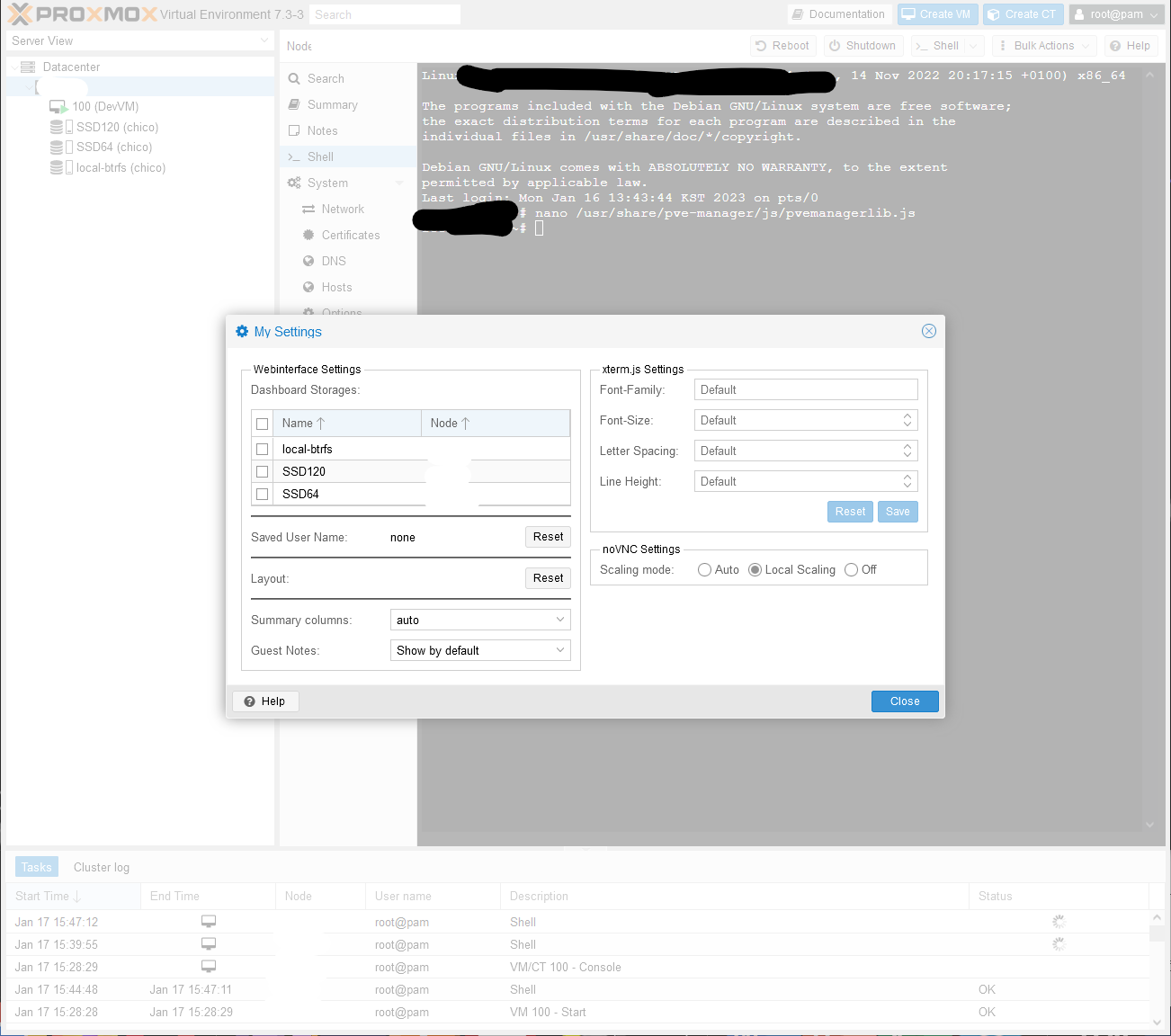The image size is (1171, 1036).
Task: Reset the Layout setting
Action: click(548, 578)
